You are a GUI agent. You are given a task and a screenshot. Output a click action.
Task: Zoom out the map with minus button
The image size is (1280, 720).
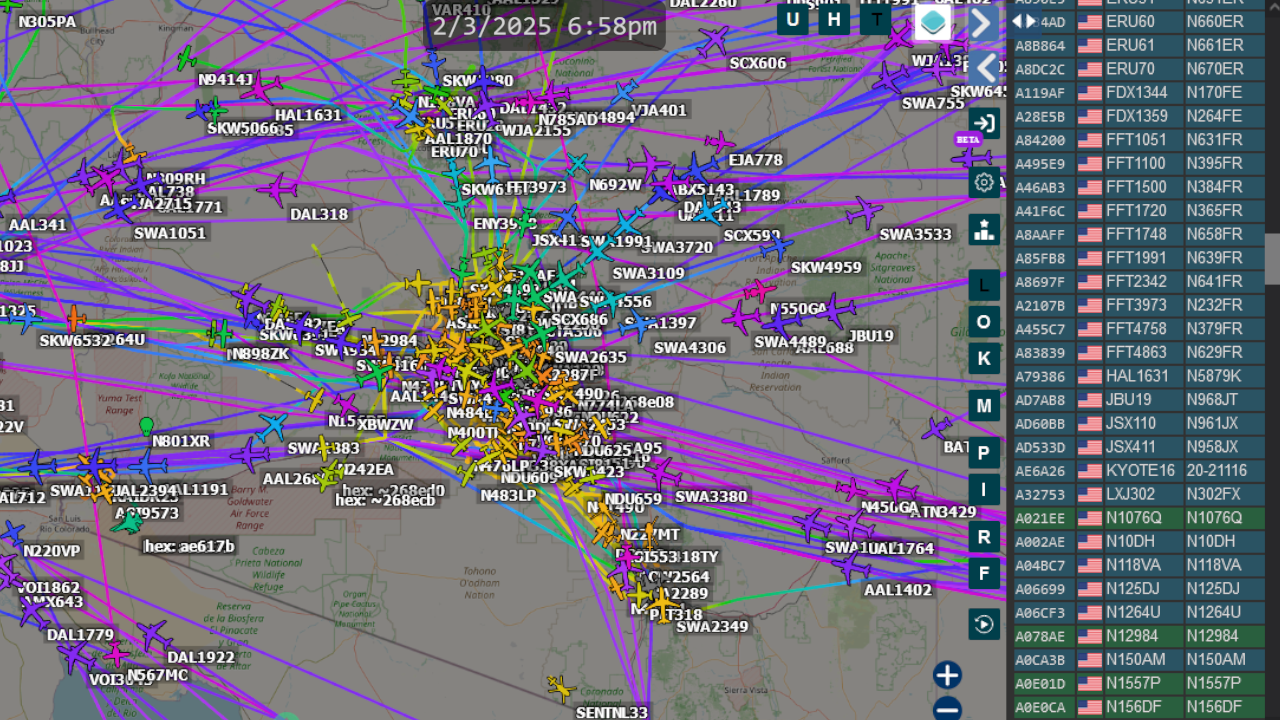(x=947, y=709)
